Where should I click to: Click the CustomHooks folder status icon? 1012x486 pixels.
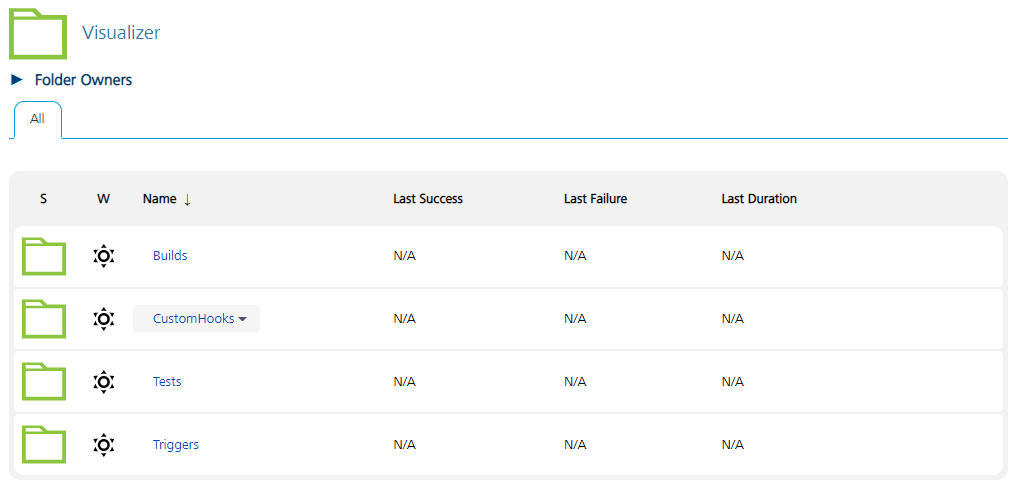[44, 319]
